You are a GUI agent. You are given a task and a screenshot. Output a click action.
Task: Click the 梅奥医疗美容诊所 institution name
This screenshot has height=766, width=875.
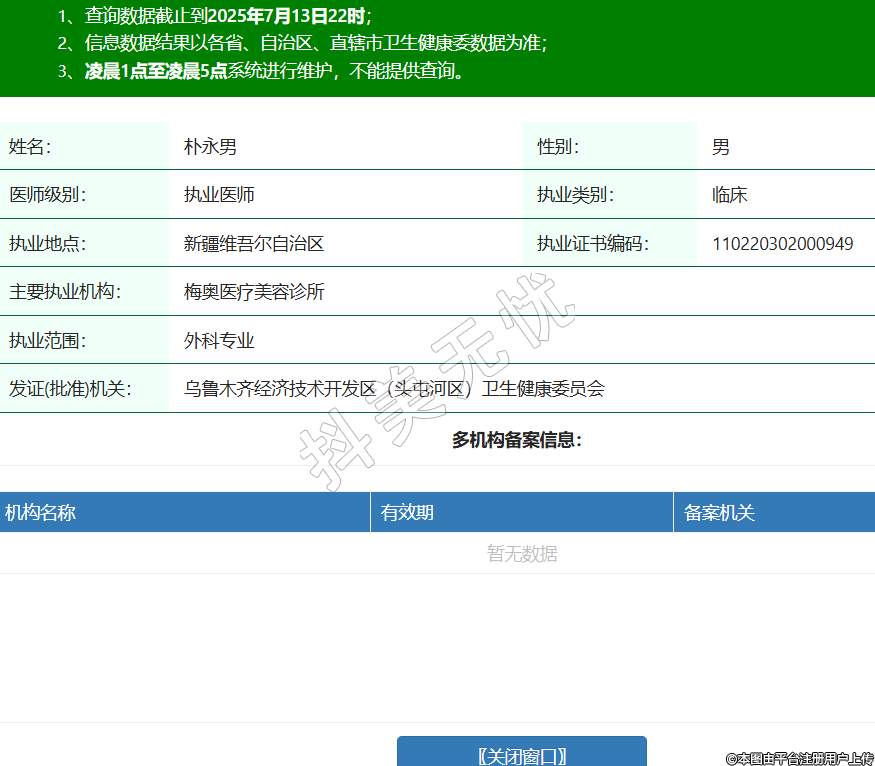(254, 292)
